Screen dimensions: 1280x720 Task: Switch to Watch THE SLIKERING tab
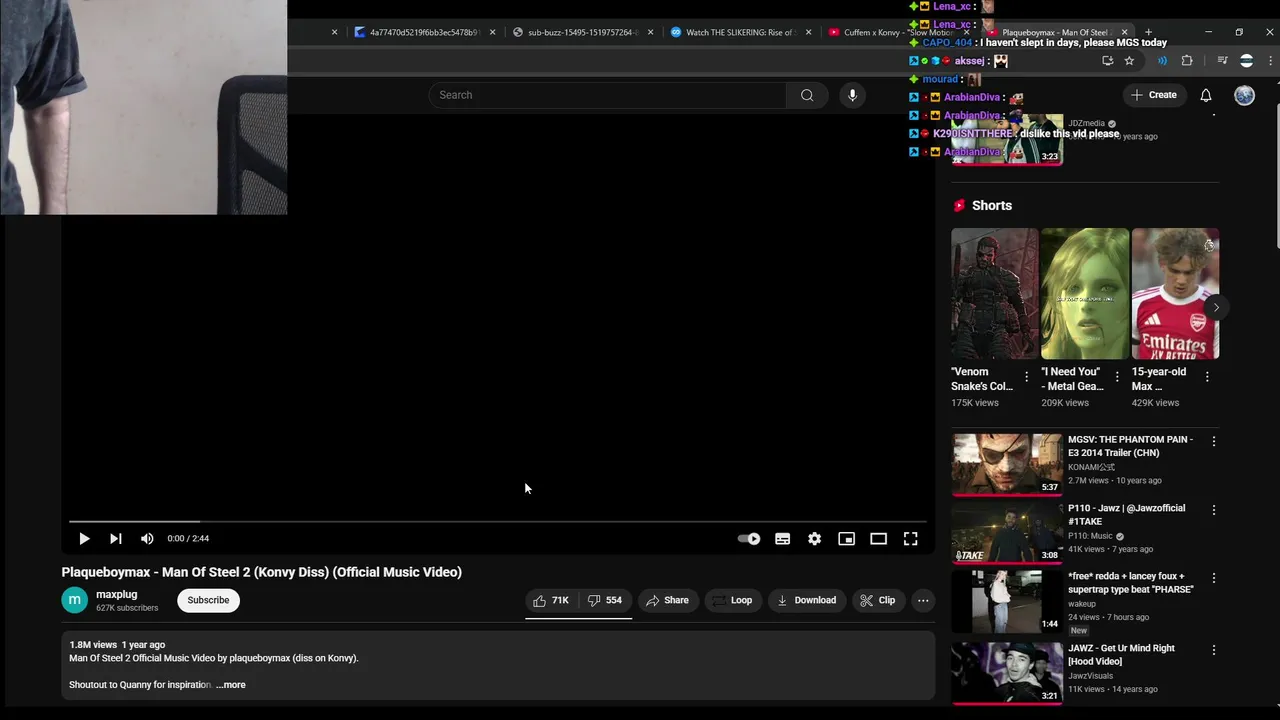(738, 32)
